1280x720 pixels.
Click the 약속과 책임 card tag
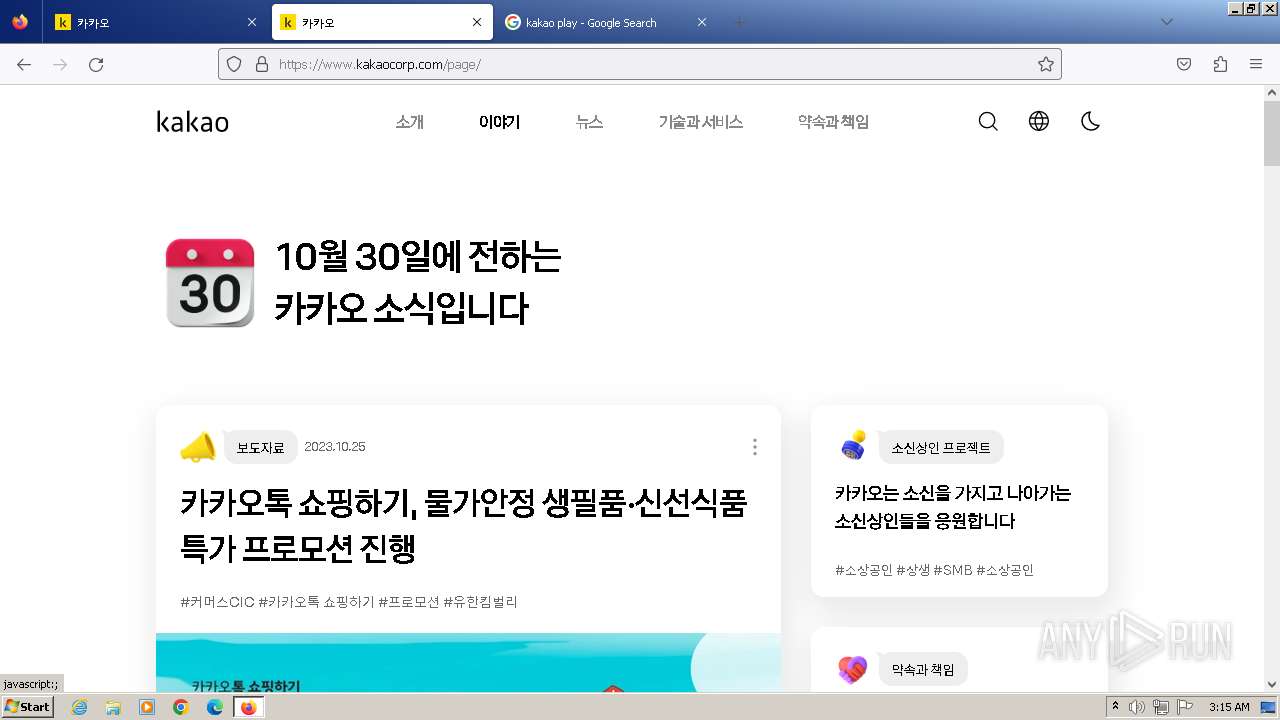coord(923,669)
